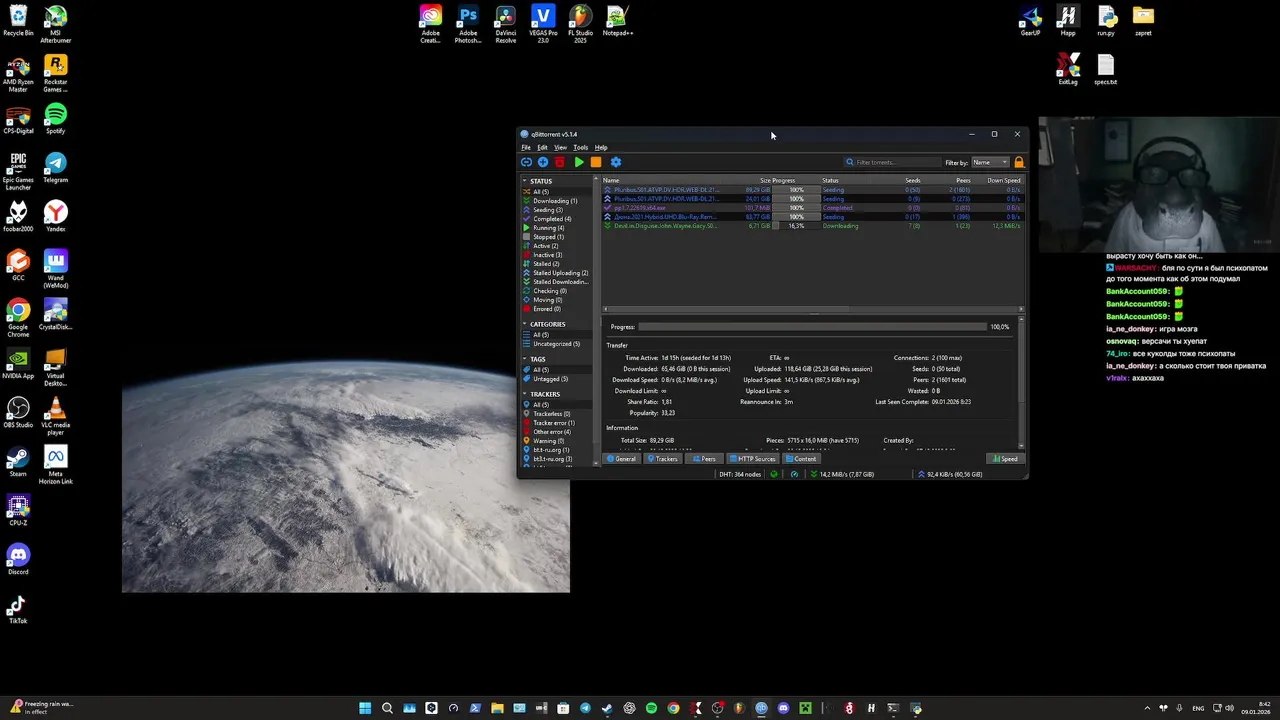This screenshot has width=1280, height=720.
Task: Click the Devil.in.Disguise 16,3% progress bar
Action: click(x=796, y=226)
